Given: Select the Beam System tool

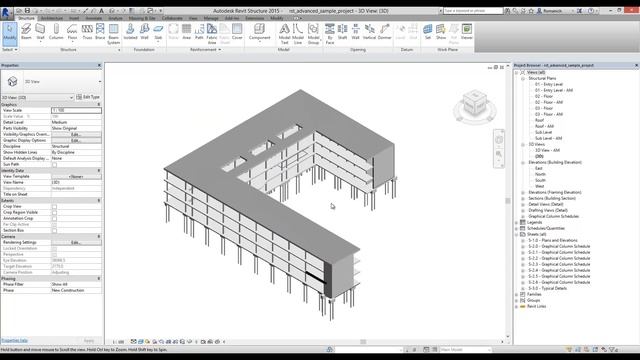Looking at the screenshot, I should point(113,33).
